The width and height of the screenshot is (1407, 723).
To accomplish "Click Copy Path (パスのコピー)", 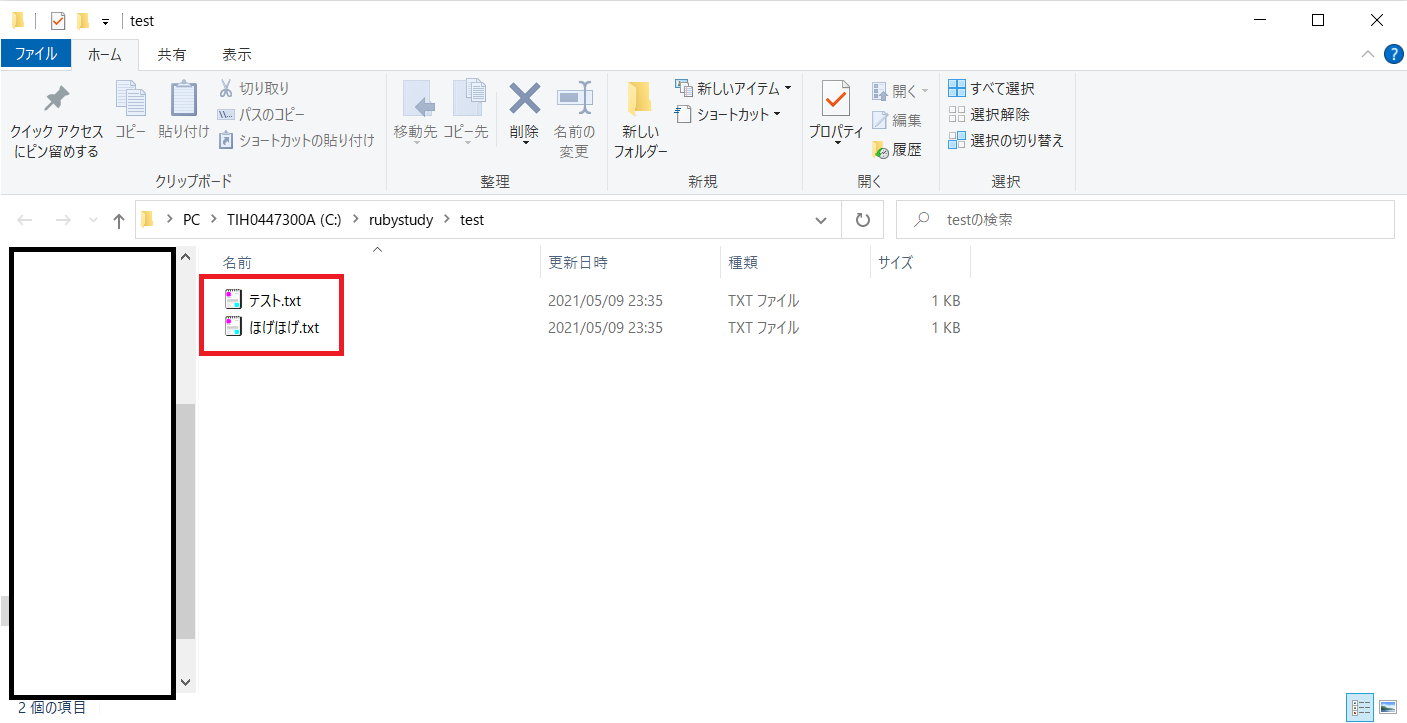I will click(261, 115).
